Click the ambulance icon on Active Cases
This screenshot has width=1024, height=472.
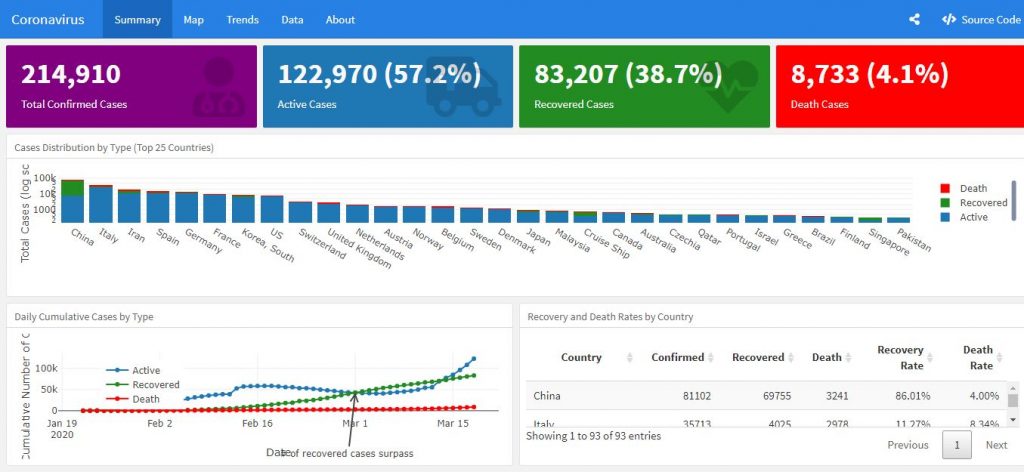pyautogui.click(x=462, y=88)
